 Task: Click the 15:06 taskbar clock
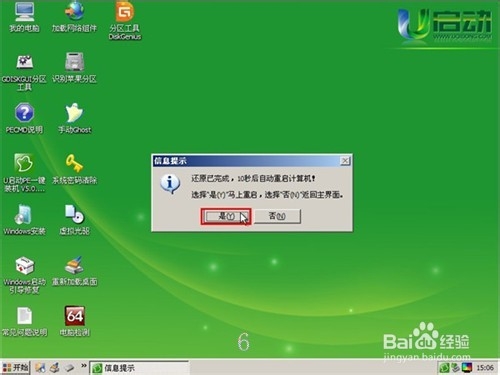pos(485,368)
